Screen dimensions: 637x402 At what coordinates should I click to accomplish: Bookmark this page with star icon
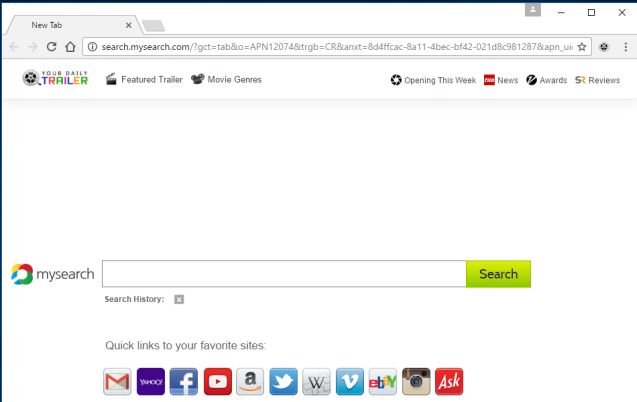coord(582,47)
